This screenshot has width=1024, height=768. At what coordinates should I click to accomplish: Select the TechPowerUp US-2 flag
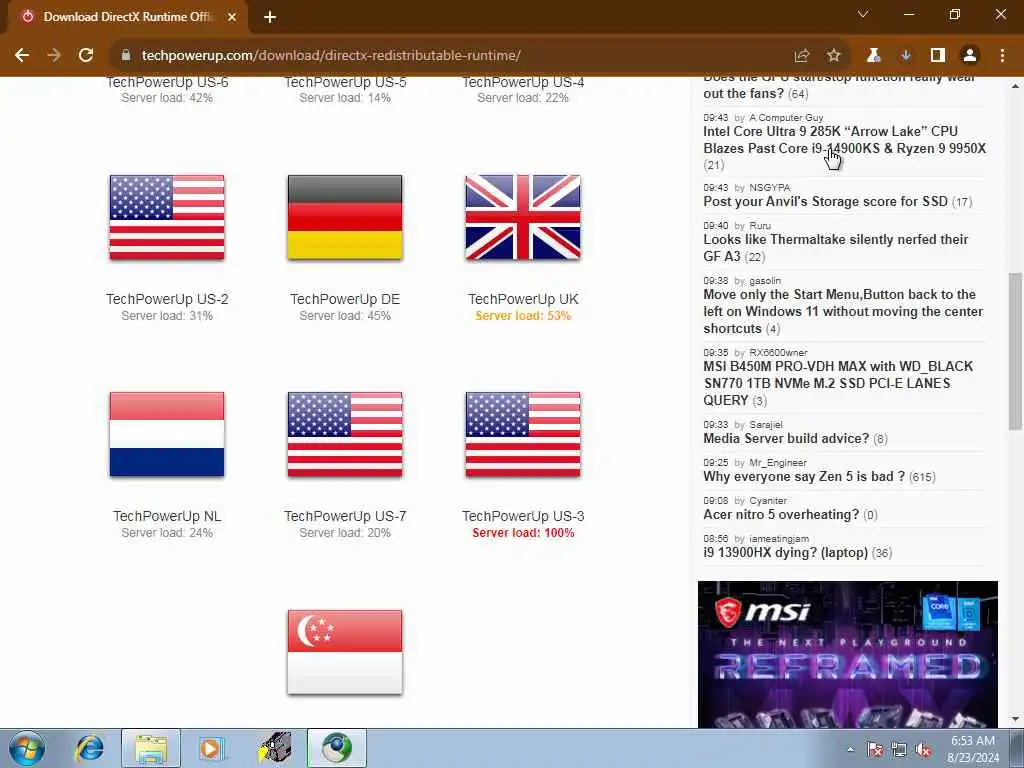pos(167,217)
